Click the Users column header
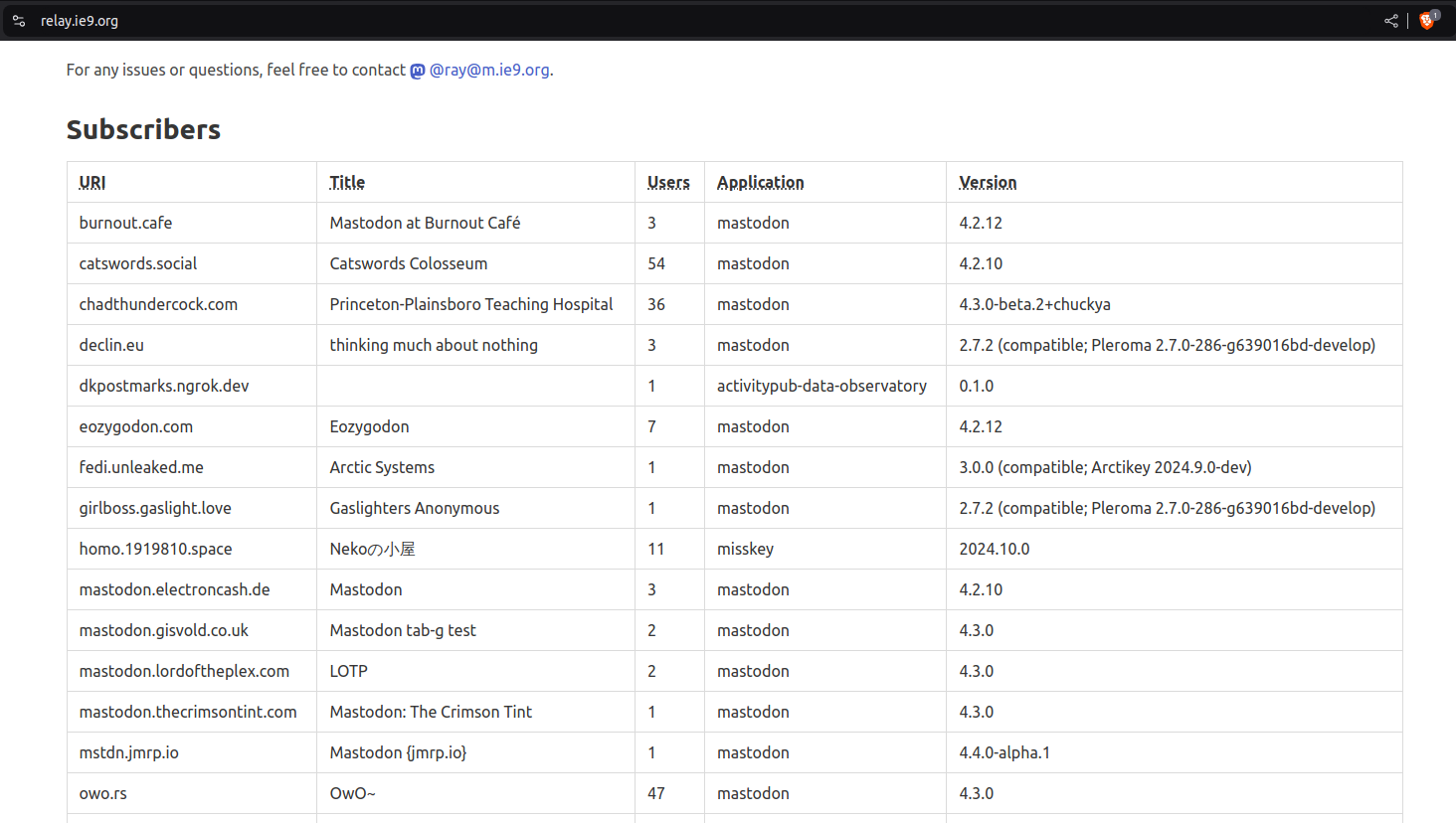This screenshot has height=823, width=1456. [668, 182]
